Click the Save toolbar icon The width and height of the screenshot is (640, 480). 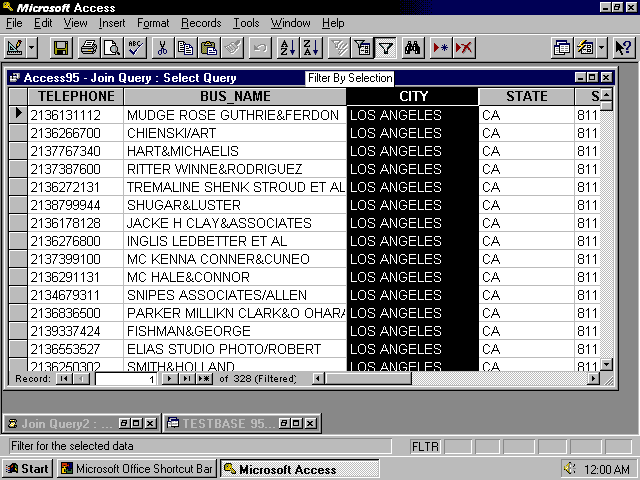tap(61, 47)
